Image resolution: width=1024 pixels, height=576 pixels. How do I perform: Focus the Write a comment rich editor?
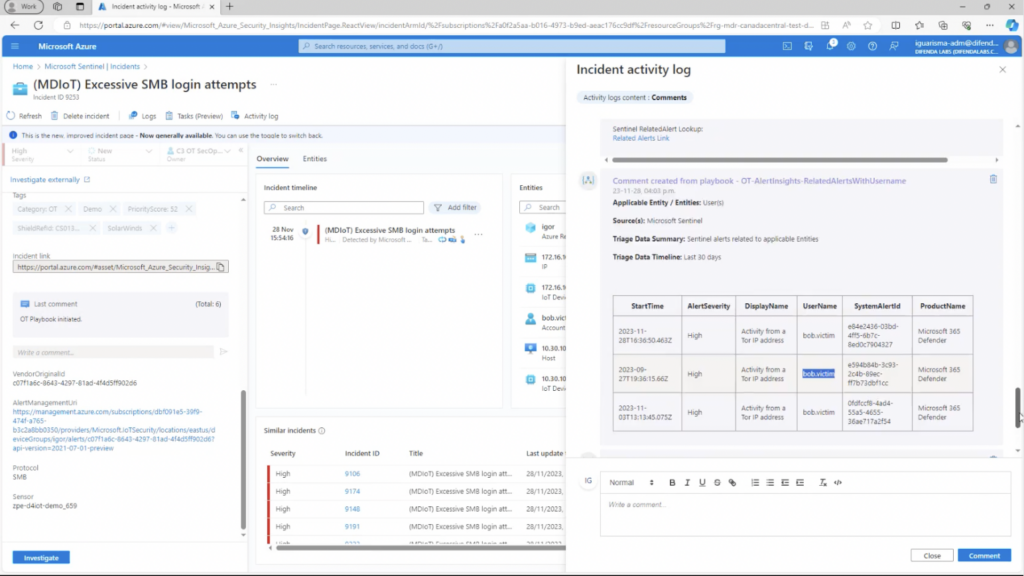click(805, 516)
